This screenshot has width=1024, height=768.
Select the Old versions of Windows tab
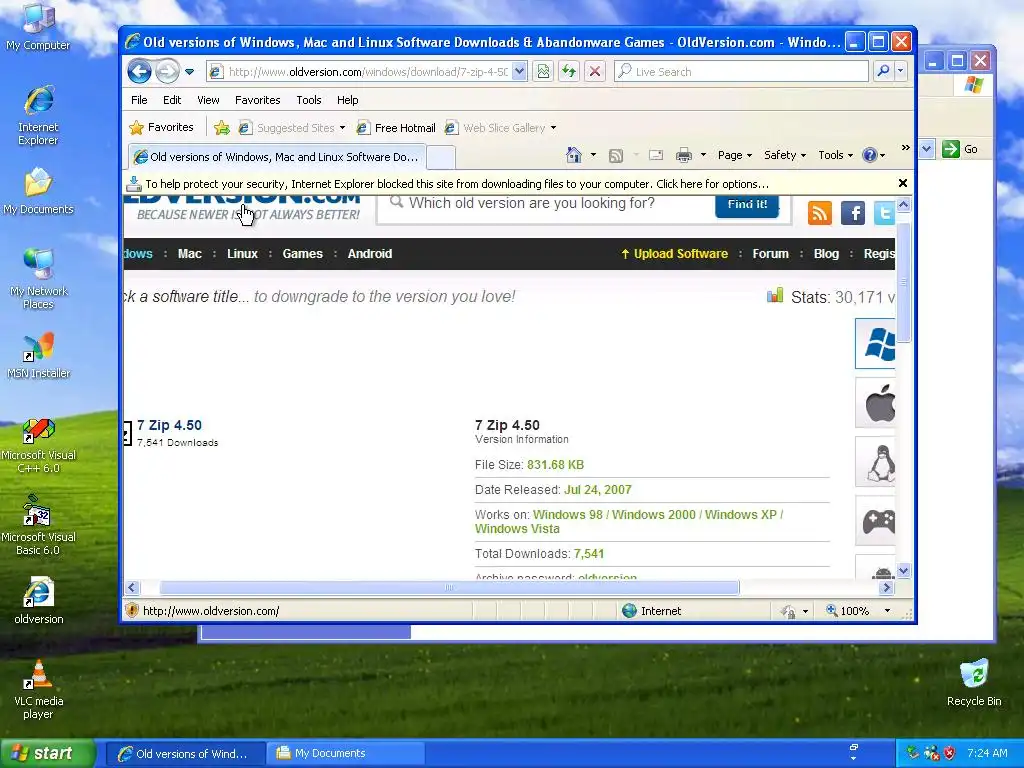[277, 157]
